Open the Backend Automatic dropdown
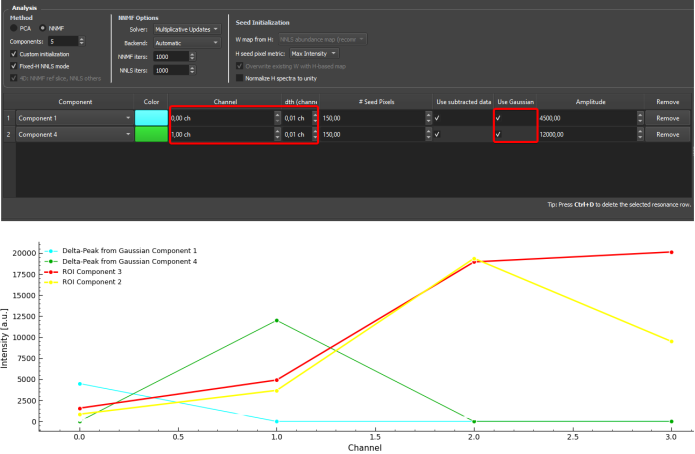Image resolution: width=695 pixels, height=454 pixels. (x=187, y=43)
